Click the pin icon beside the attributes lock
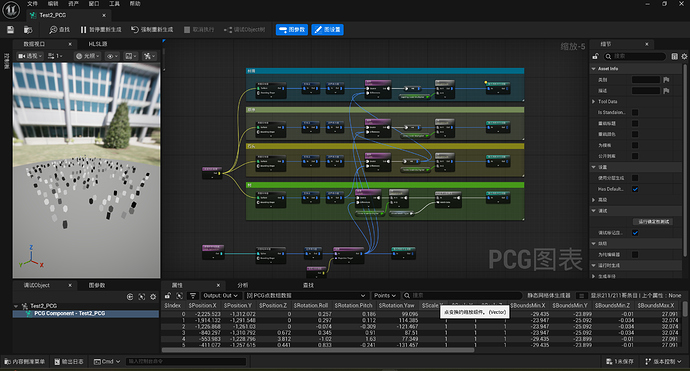Viewport: 690px width, 371px height. tap(179, 295)
